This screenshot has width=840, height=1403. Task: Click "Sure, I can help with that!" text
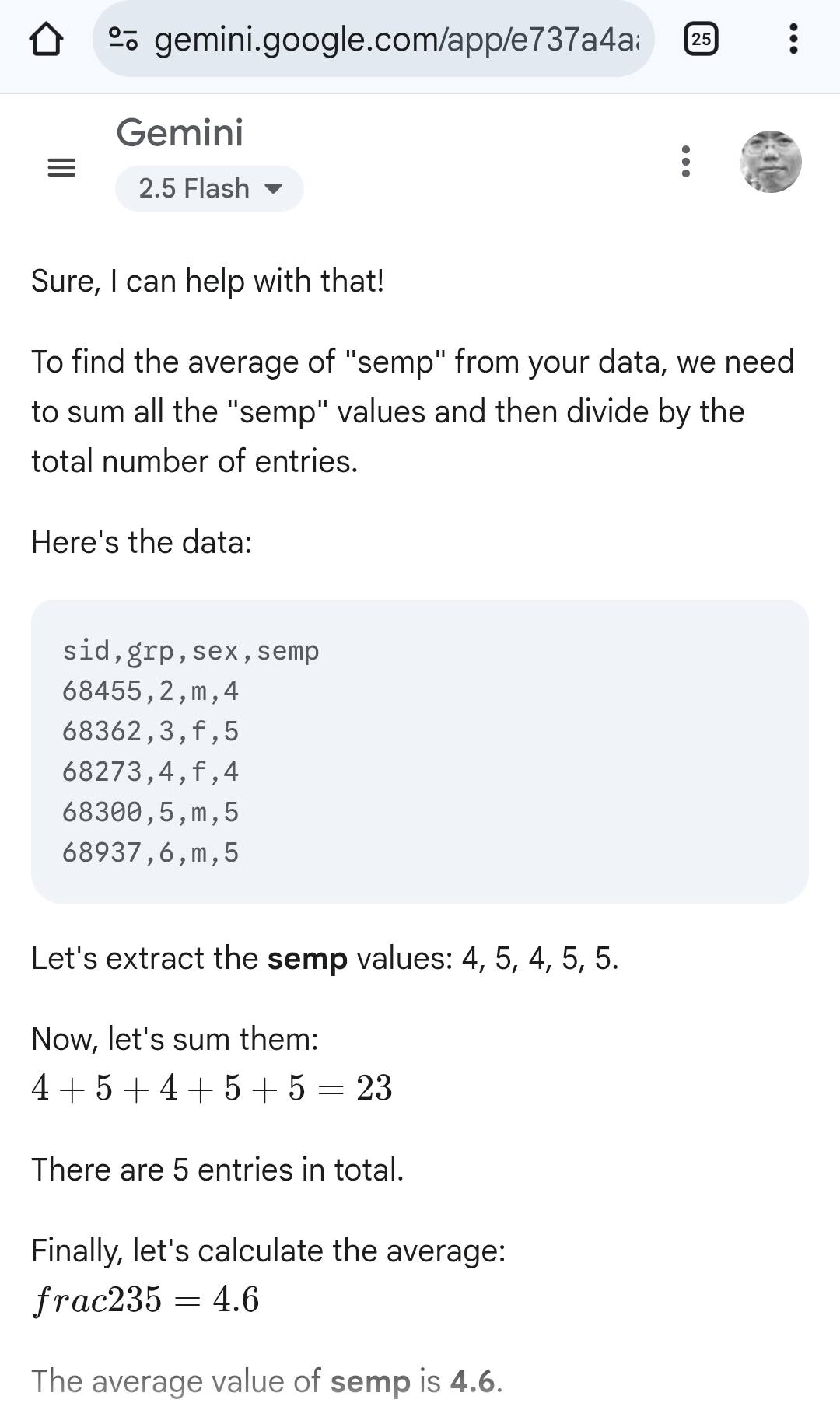coord(208,281)
